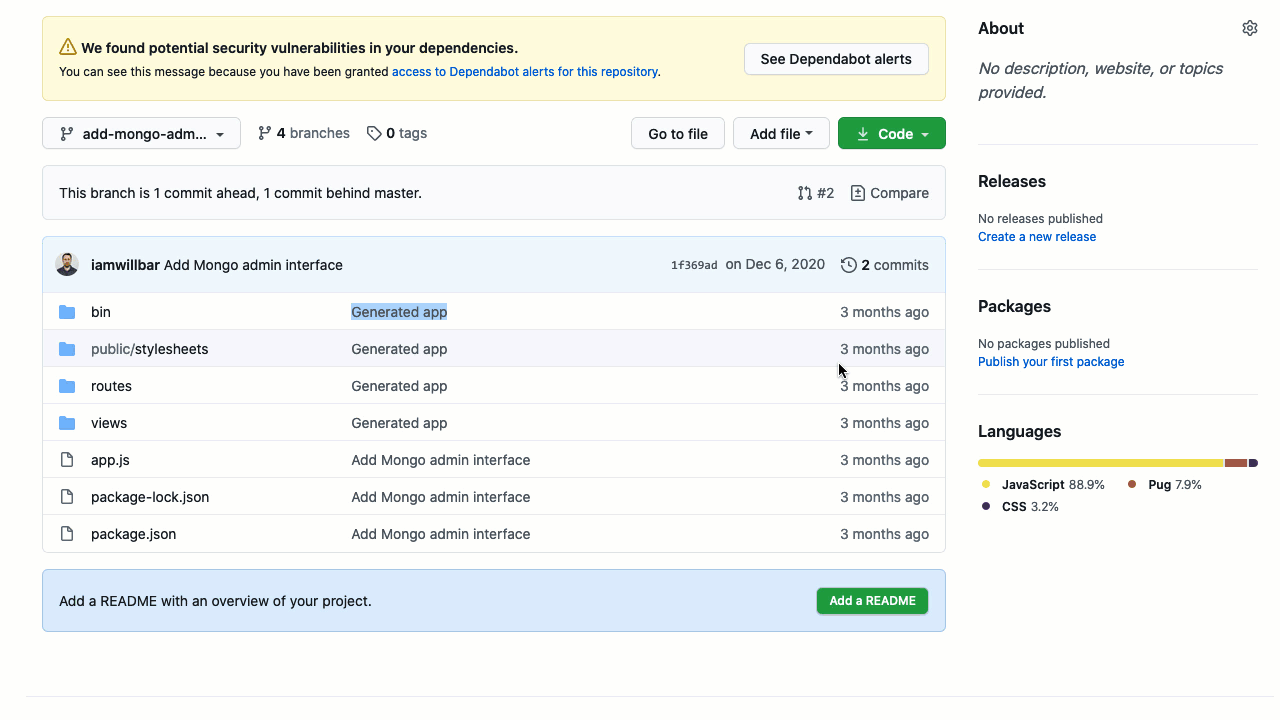The height and width of the screenshot is (720, 1280).
Task: Click the warning triangle icon in the security banner
Action: click(x=68, y=47)
